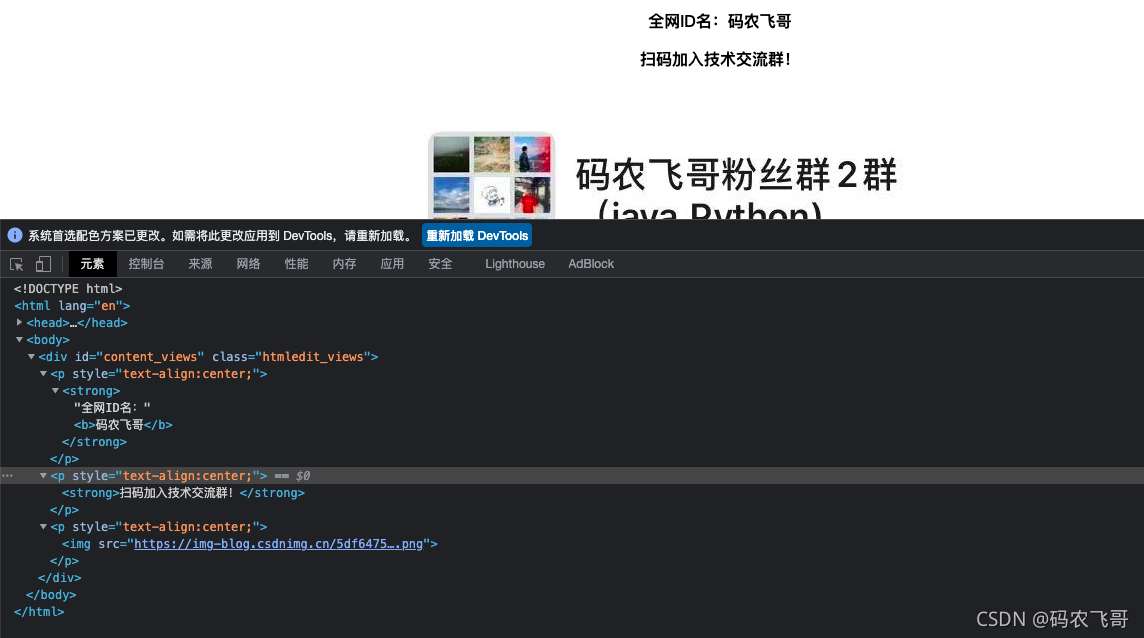Open the 控制台 tab

(146, 264)
